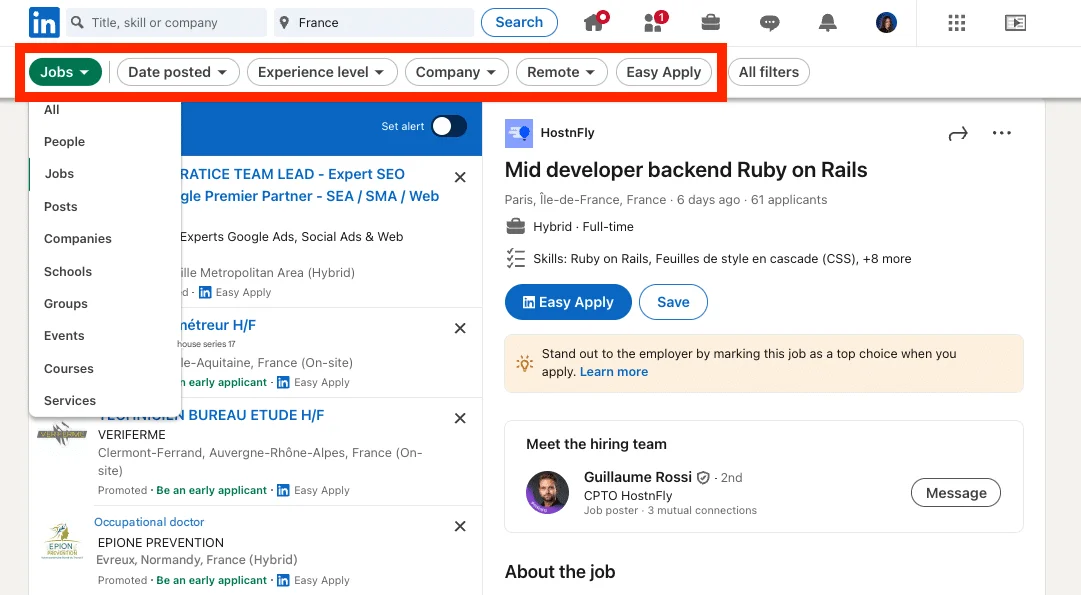
Task: Open the apps grid icon
Action: pos(956,23)
